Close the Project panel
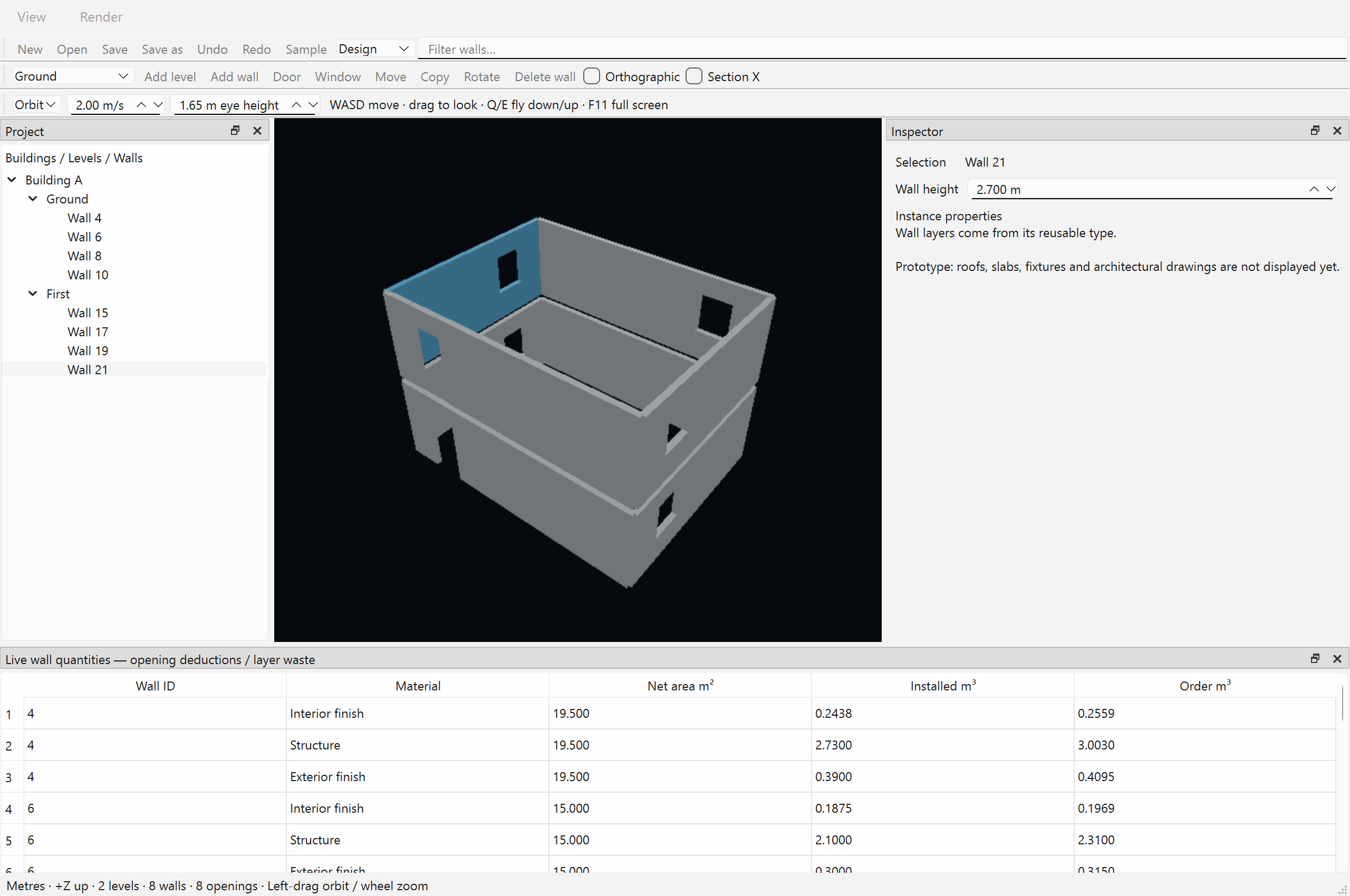Viewport: 1350px width, 896px height. click(257, 131)
